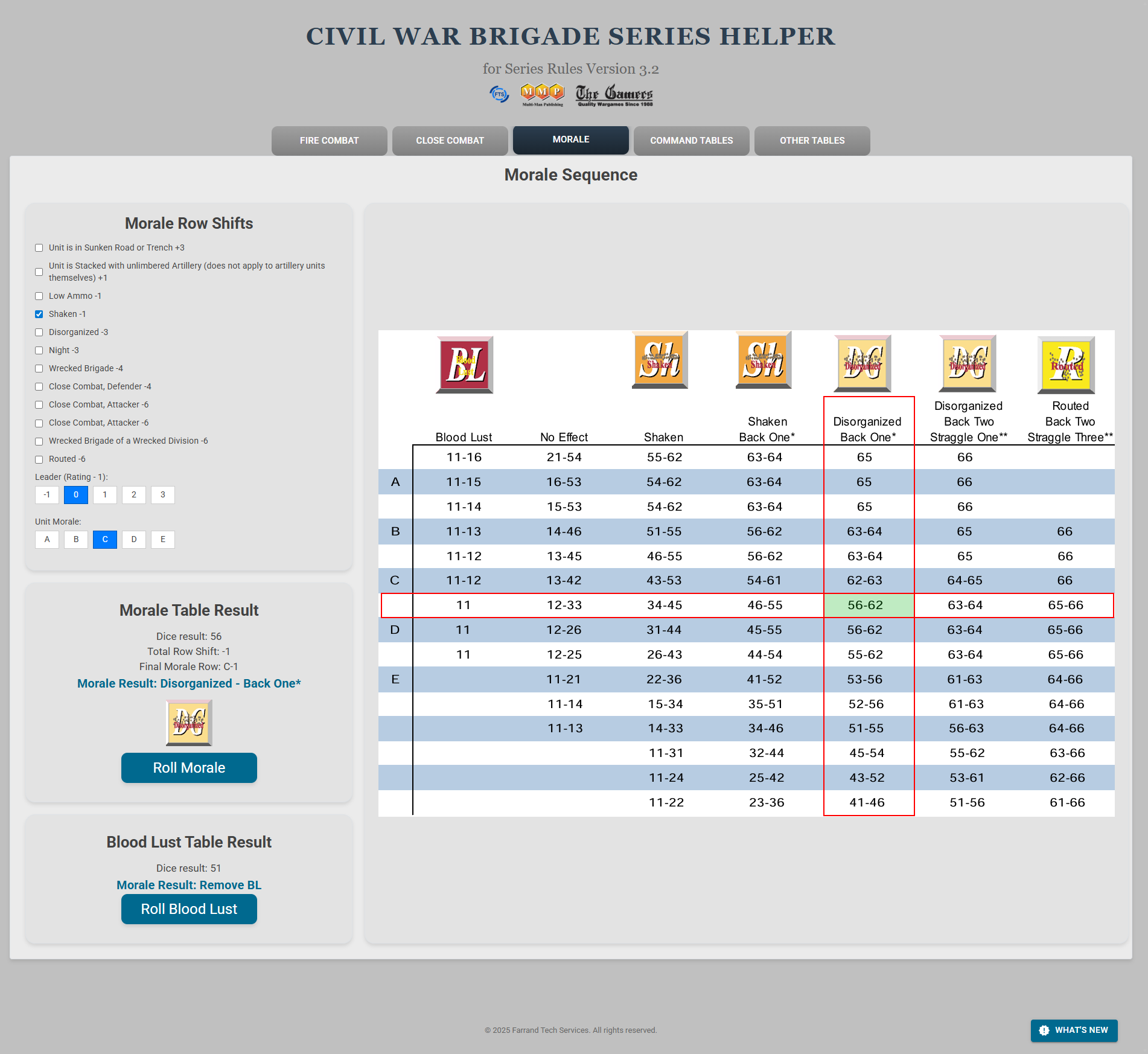This screenshot has height=1054, width=1148.
Task: Click the Shaken Back One counter icon
Action: coord(764,360)
